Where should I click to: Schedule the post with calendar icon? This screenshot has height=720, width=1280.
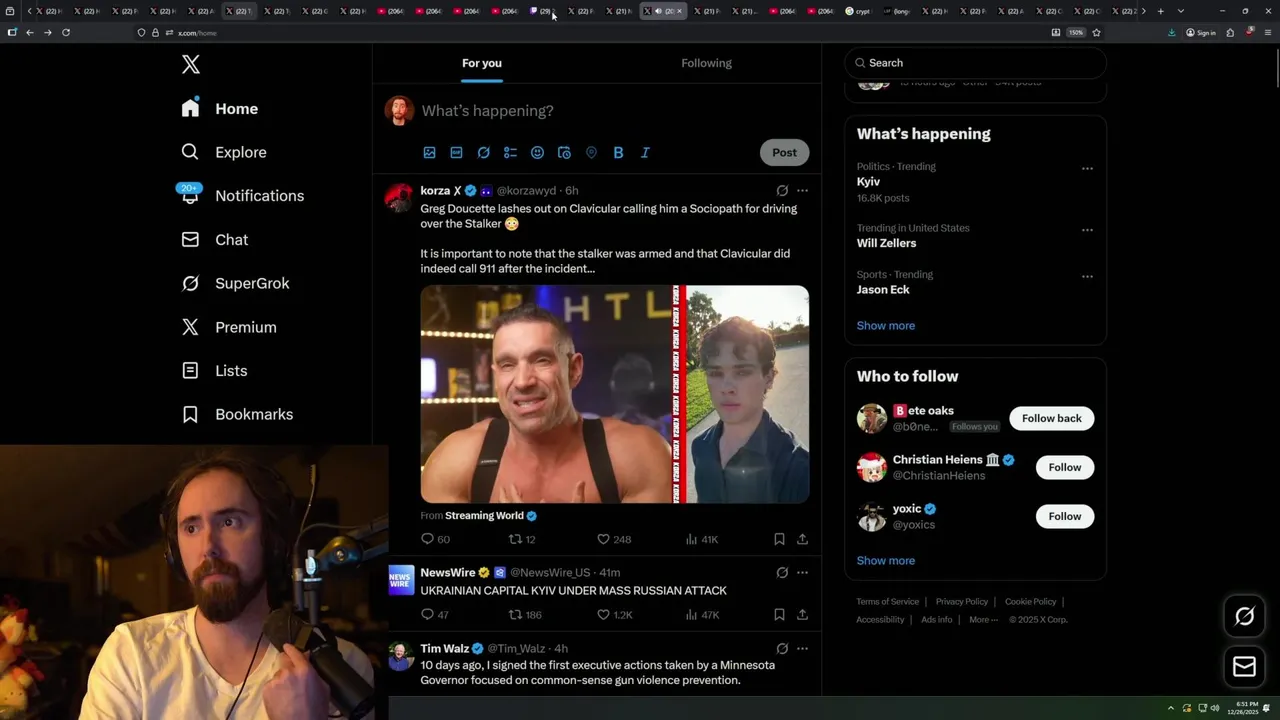564,153
